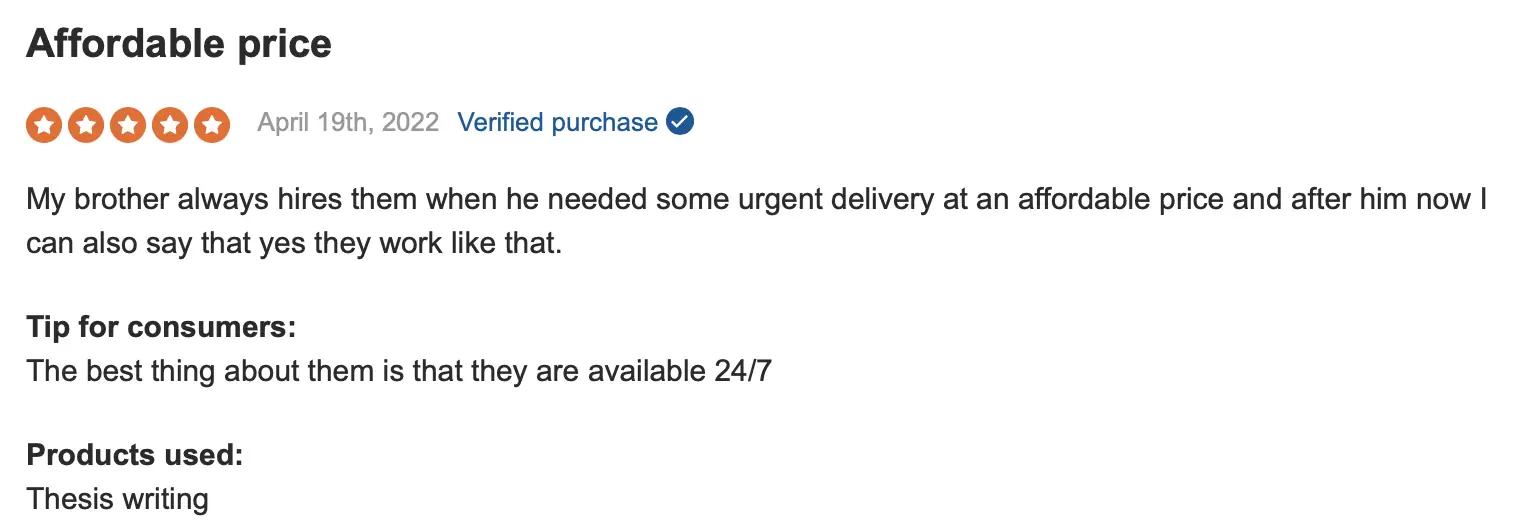Click the tip sentence "The best thing about them"
1520x528 pixels.
click(x=399, y=371)
